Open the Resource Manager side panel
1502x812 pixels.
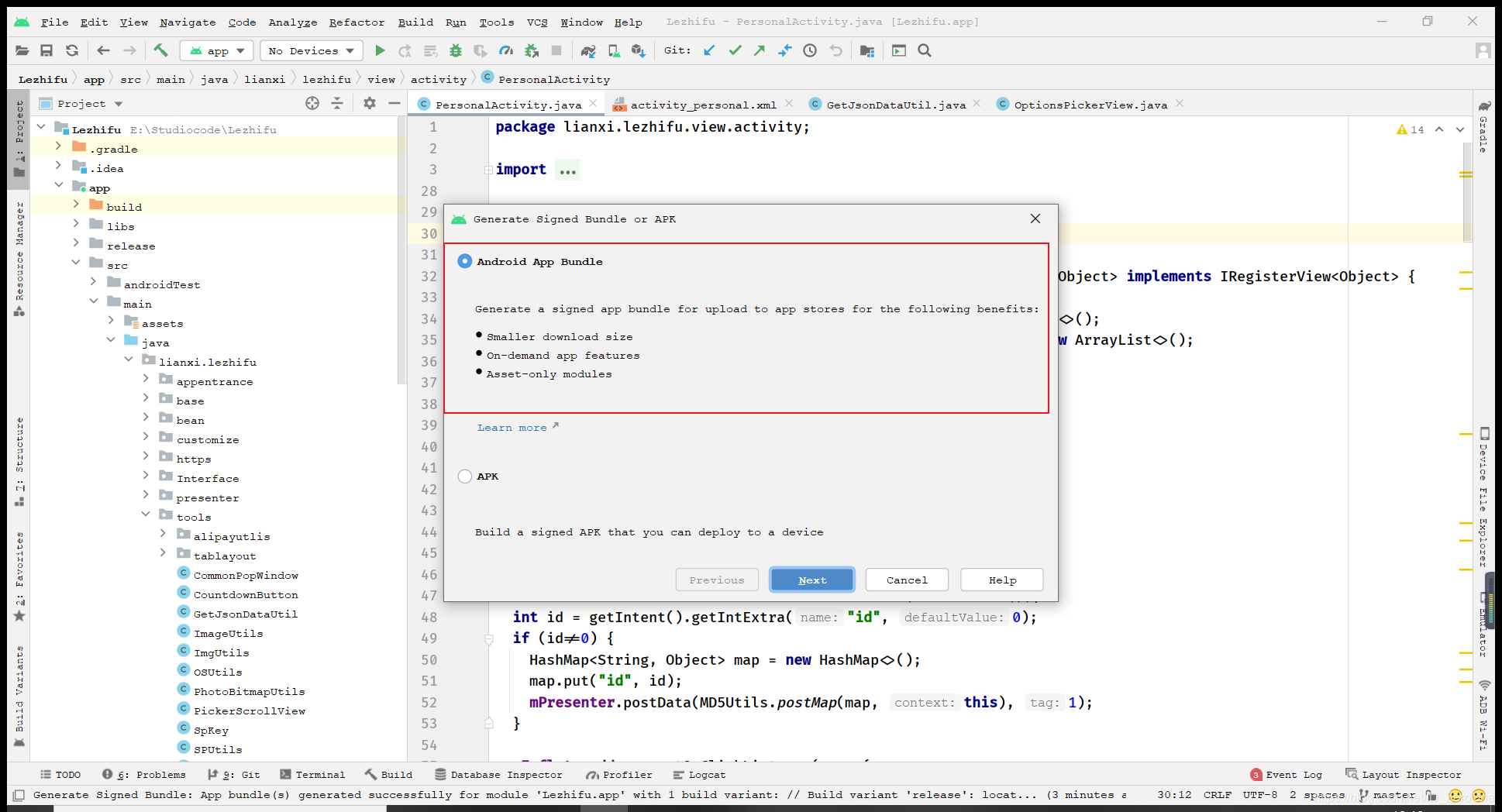tap(19, 260)
